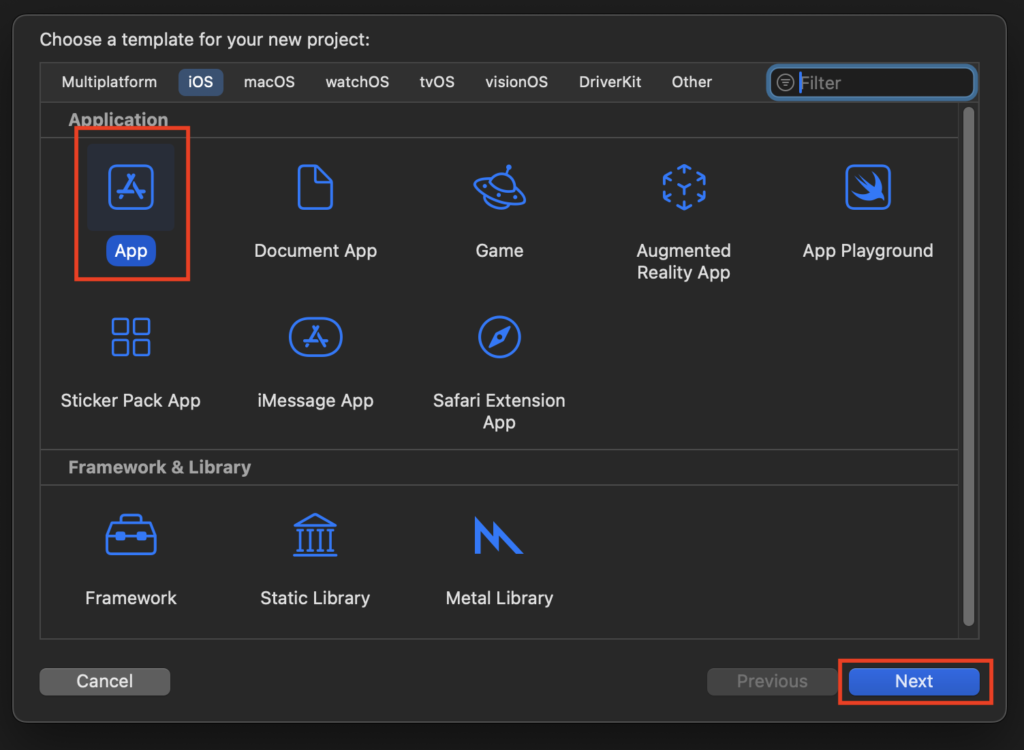The image size is (1024, 750).
Task: Click the filter icon in search field
Action: [x=785, y=82]
